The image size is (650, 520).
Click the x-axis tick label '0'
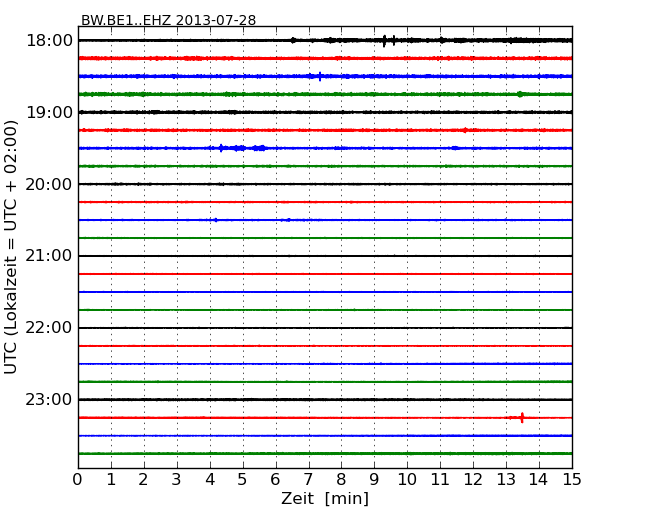tap(78, 480)
